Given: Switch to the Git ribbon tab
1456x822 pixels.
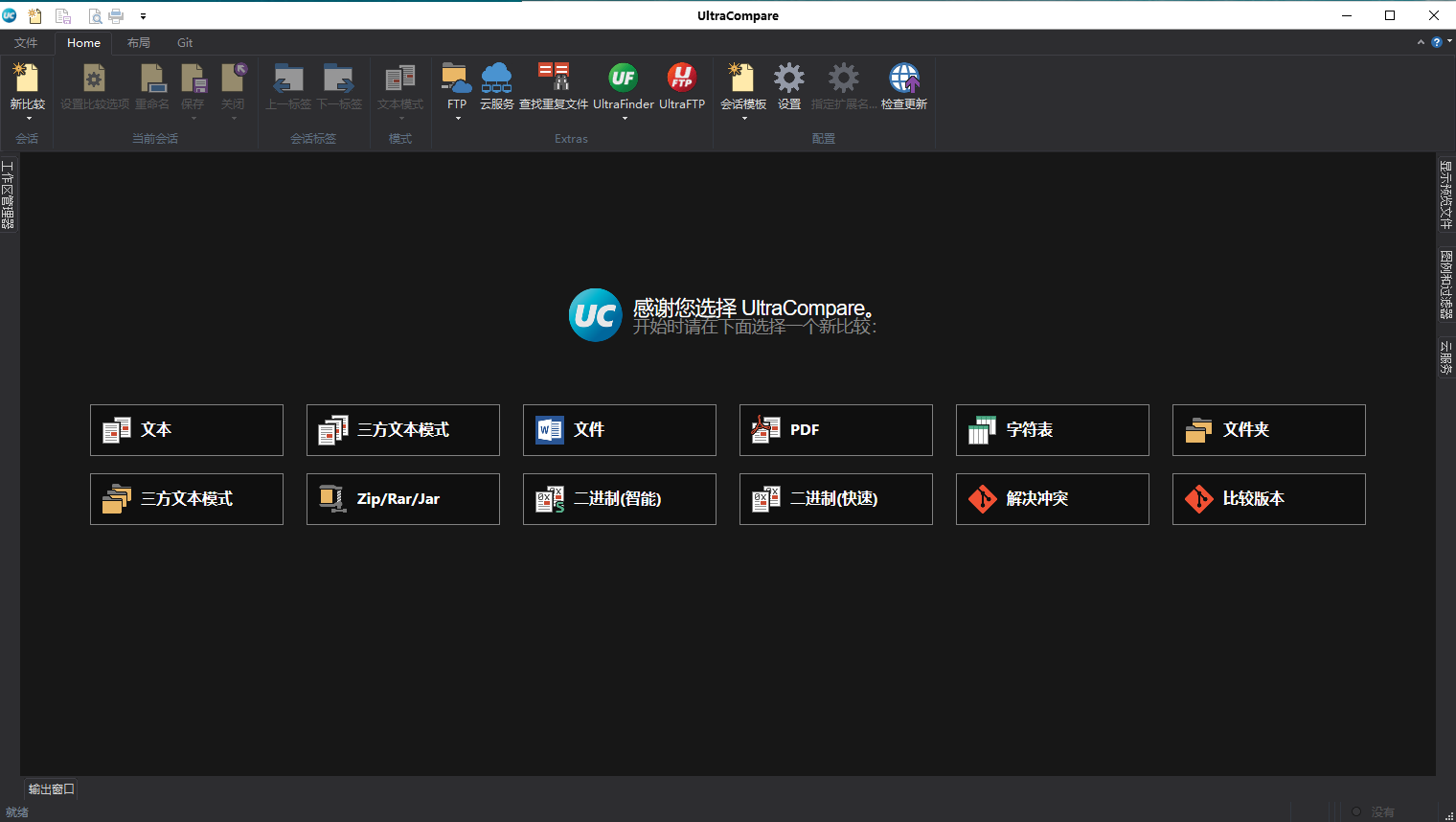Looking at the screenshot, I should 185,43.
